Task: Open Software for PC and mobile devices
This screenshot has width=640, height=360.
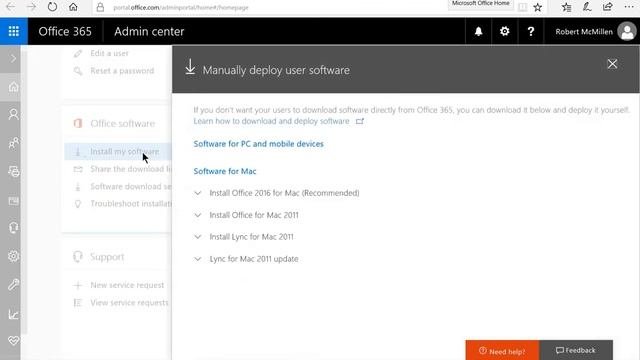Action: pyautogui.click(x=258, y=144)
